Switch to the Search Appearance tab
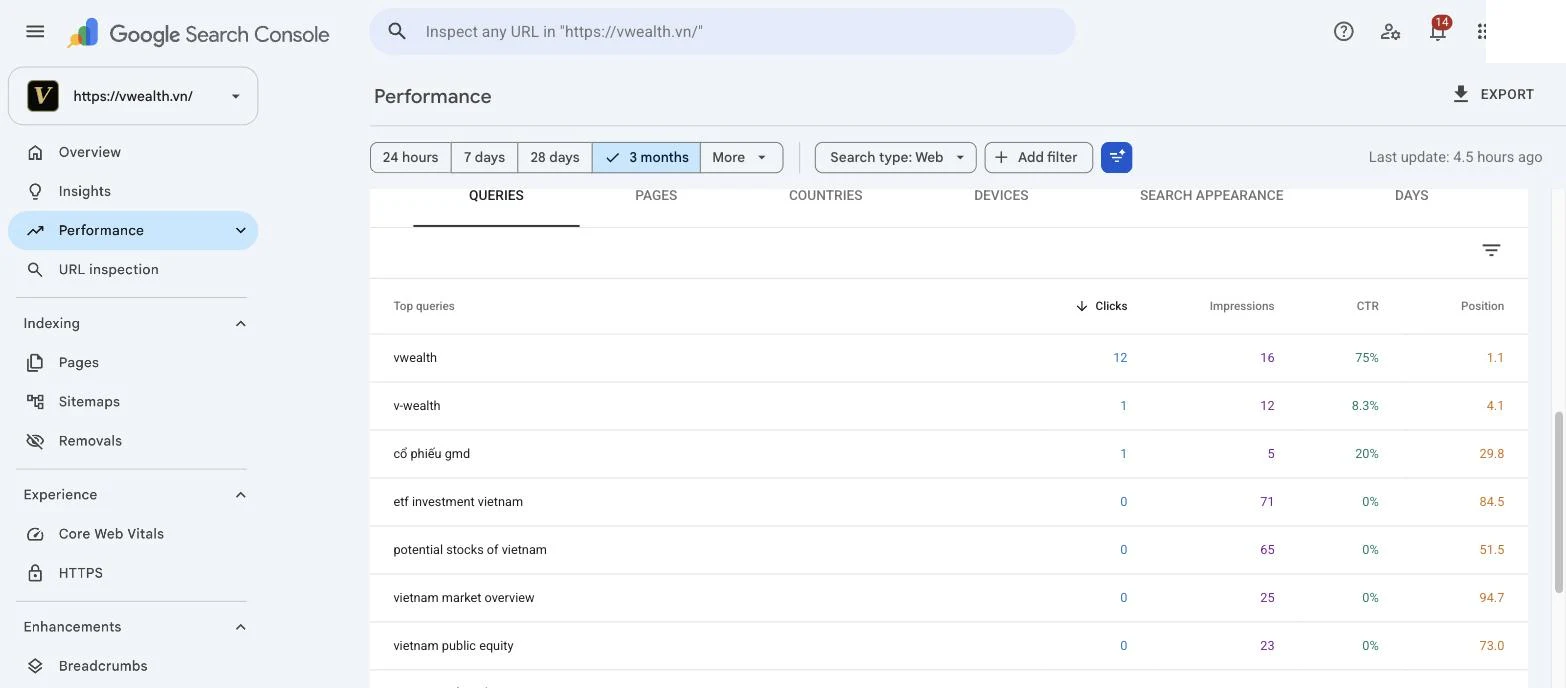 pyautogui.click(x=1211, y=196)
